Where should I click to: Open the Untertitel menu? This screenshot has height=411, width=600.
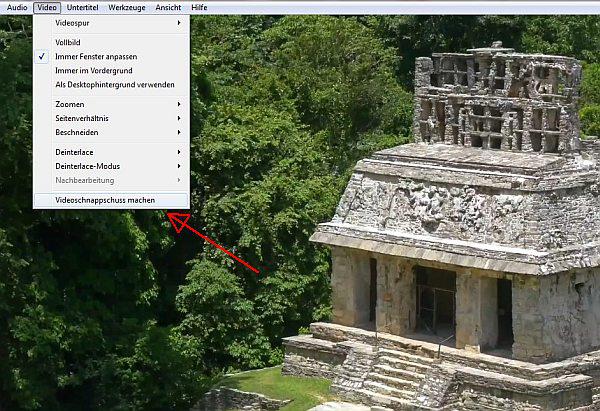[x=84, y=7]
